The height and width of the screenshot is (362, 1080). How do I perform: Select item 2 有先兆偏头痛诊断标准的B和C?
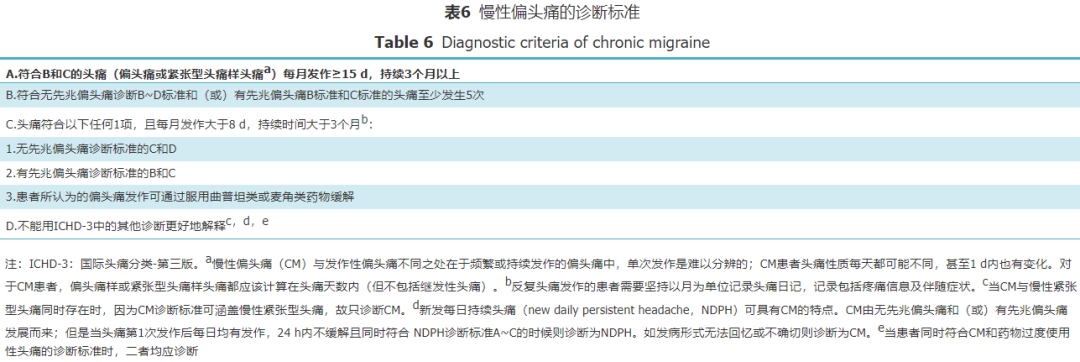540,173
